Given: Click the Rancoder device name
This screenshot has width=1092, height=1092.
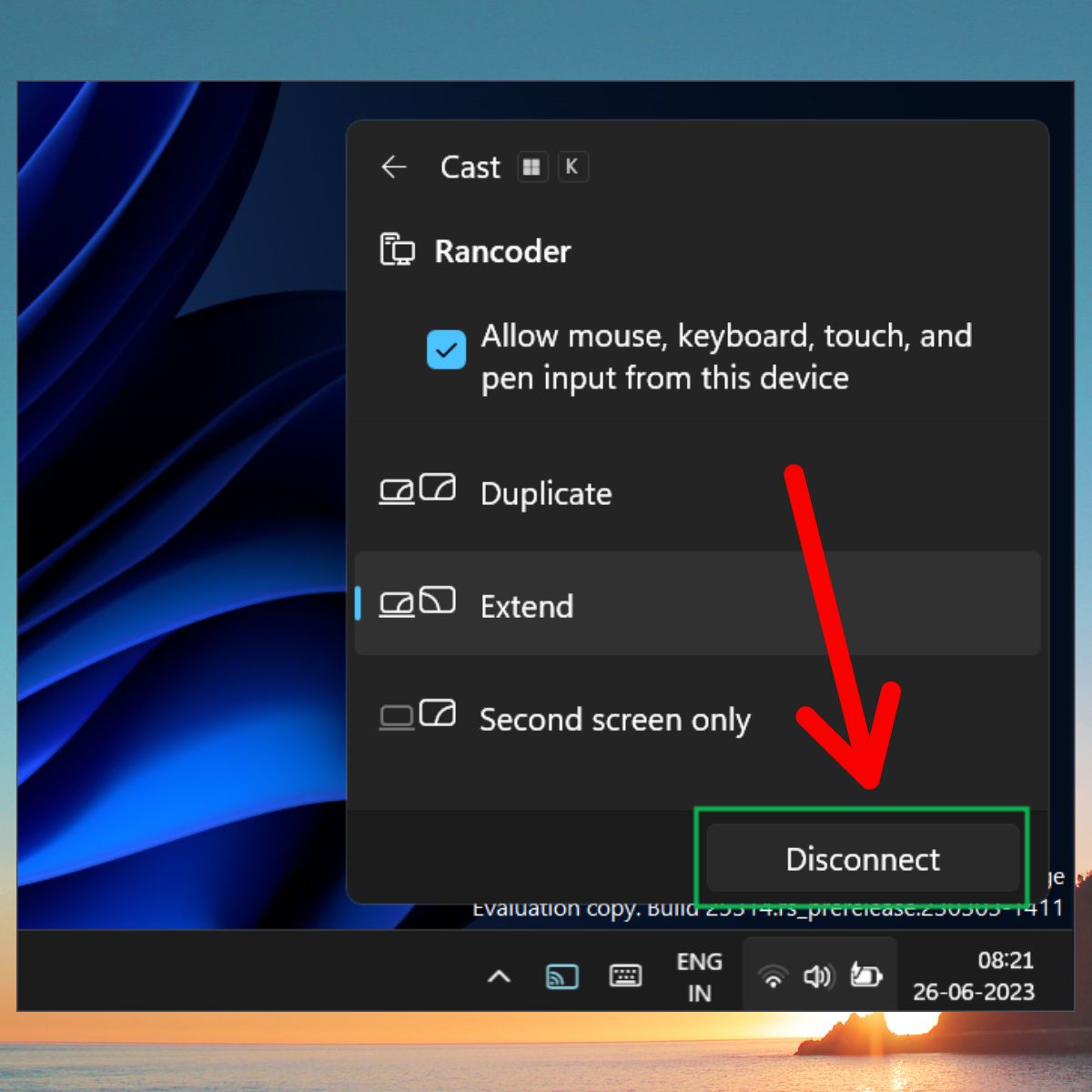Looking at the screenshot, I should [x=502, y=251].
